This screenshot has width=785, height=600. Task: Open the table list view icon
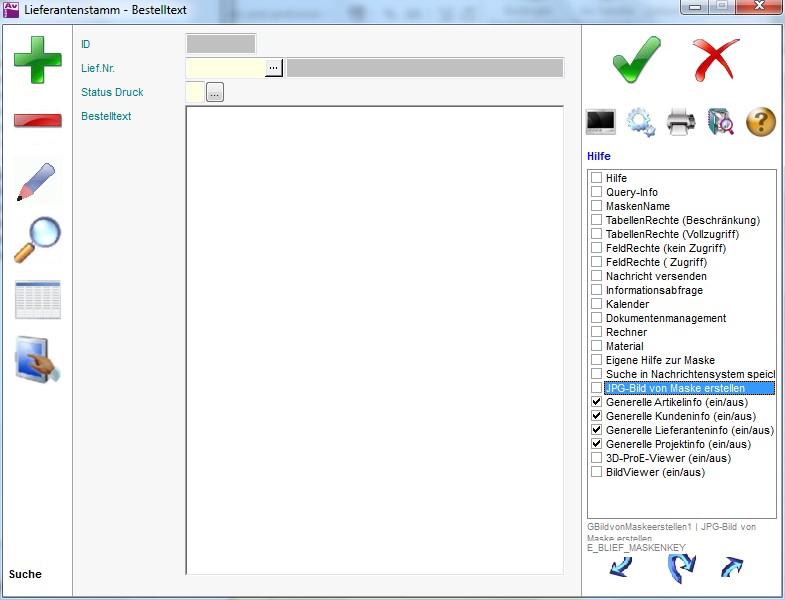point(37,300)
